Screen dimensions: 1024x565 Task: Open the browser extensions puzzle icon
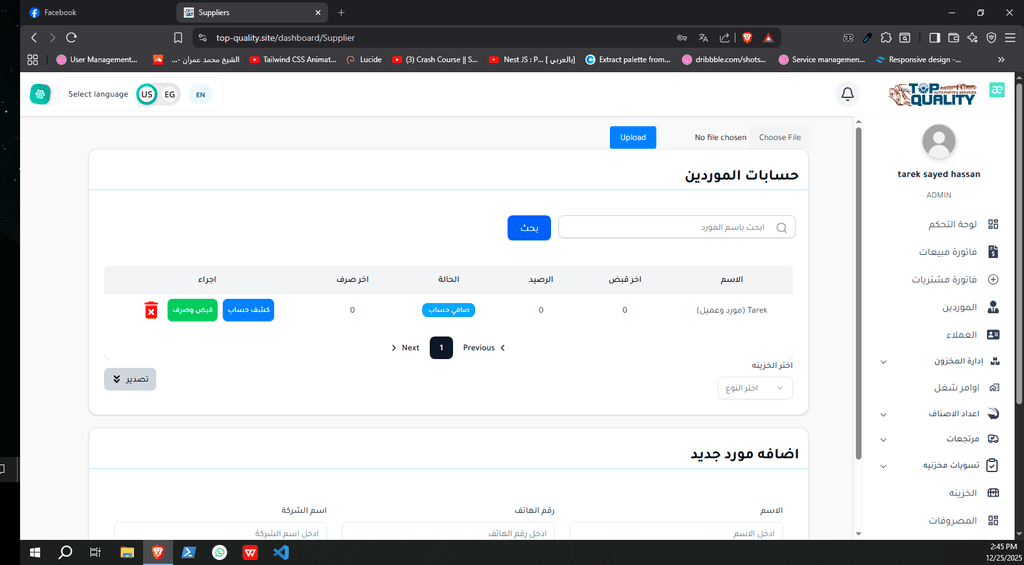(886, 38)
